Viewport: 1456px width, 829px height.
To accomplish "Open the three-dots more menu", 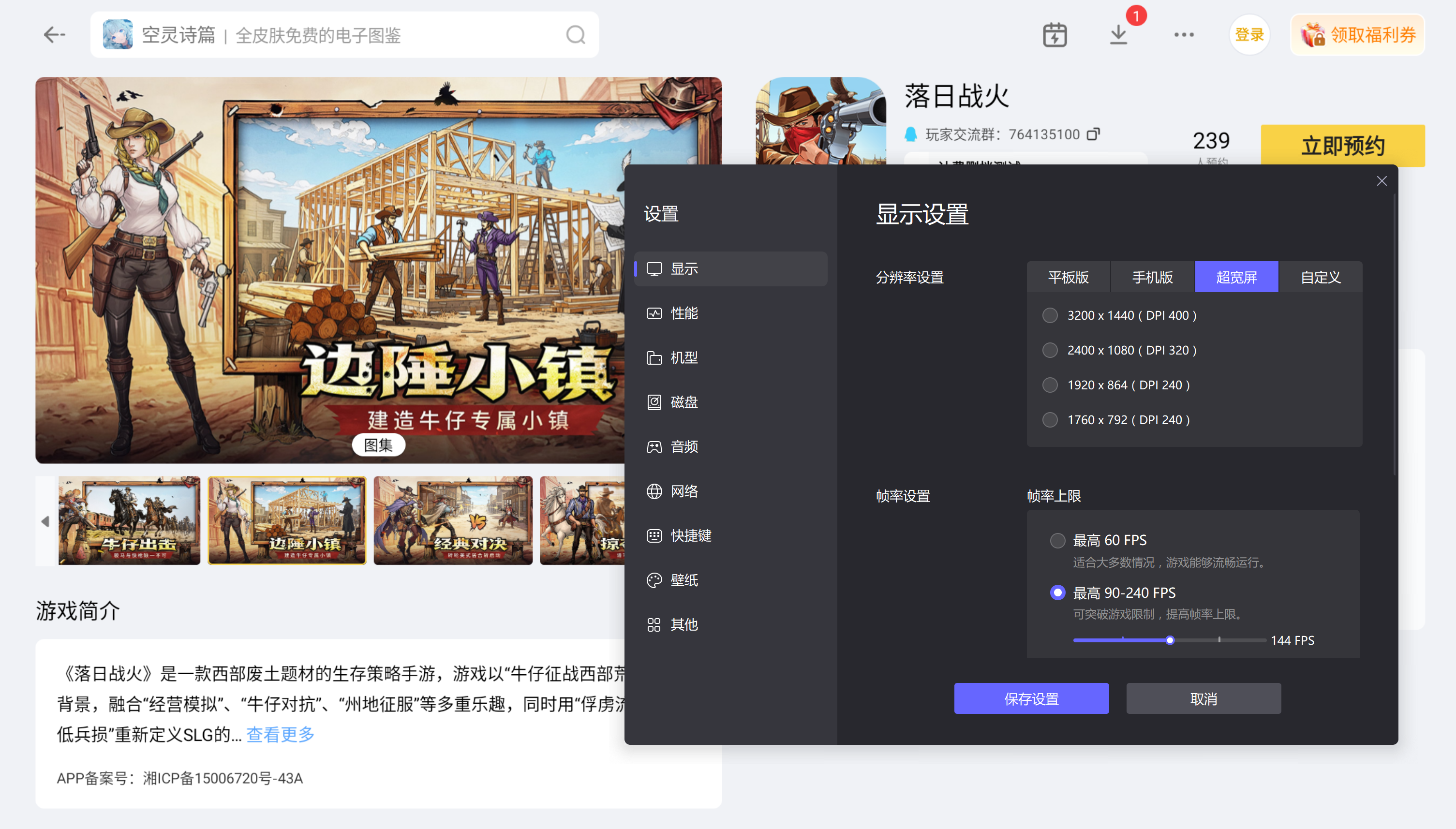I will click(1184, 35).
